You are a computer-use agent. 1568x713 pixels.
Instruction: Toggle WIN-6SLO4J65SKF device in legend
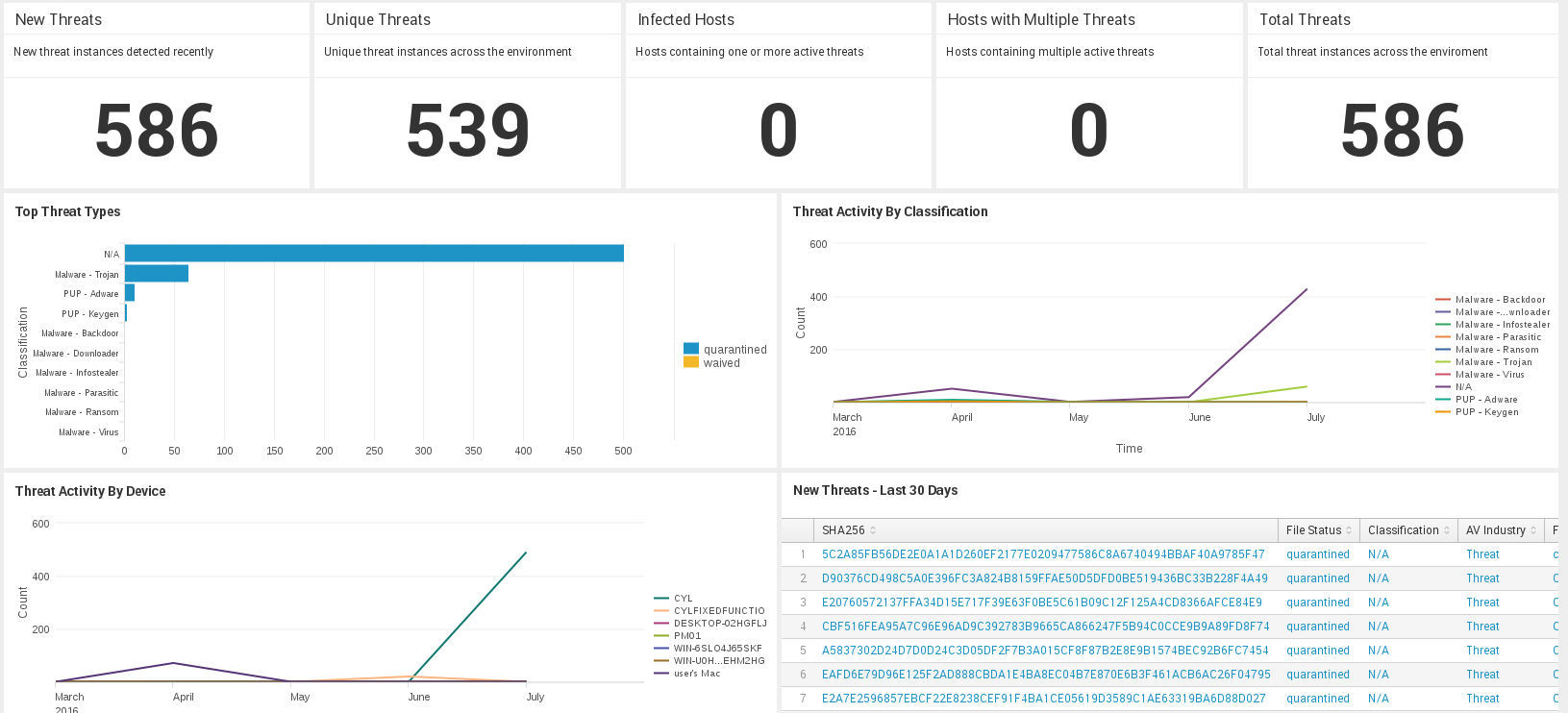click(709, 649)
